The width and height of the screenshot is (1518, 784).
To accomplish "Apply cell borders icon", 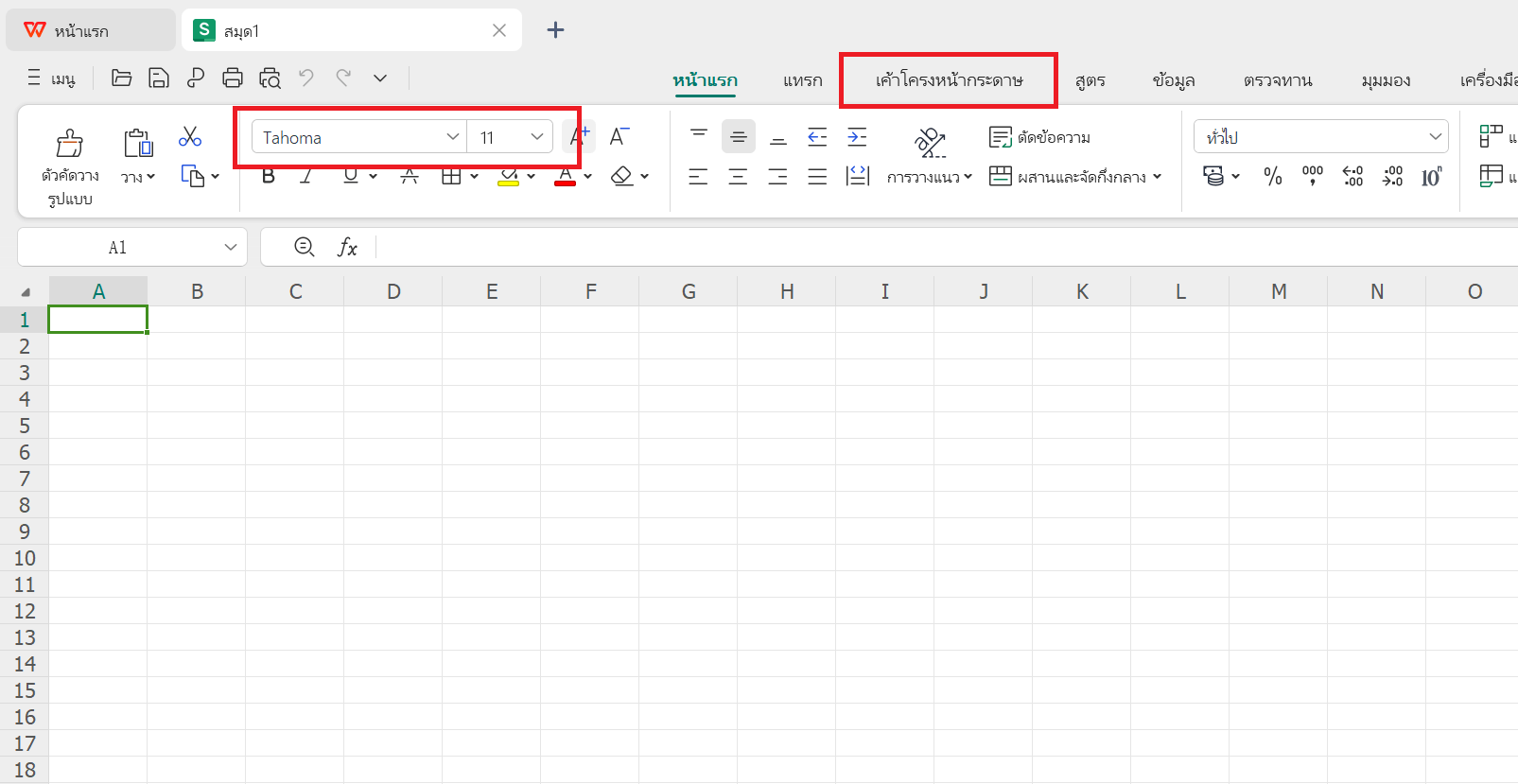I will [x=452, y=176].
